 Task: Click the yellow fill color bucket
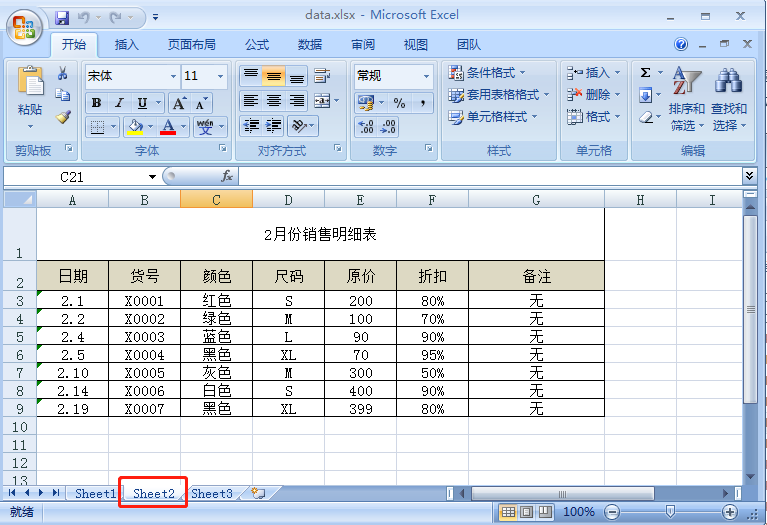(x=135, y=127)
